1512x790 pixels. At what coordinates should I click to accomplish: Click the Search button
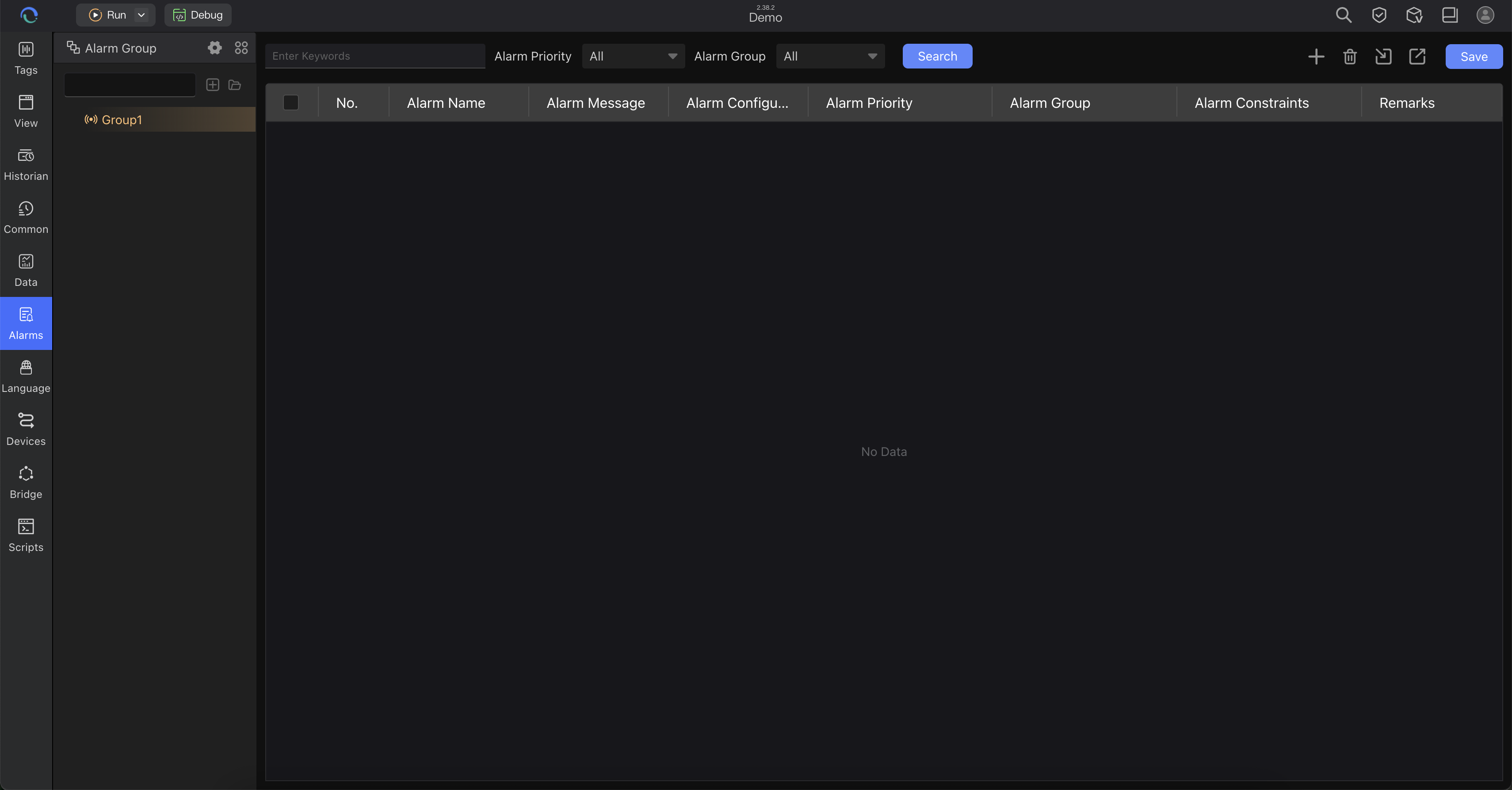tap(937, 56)
